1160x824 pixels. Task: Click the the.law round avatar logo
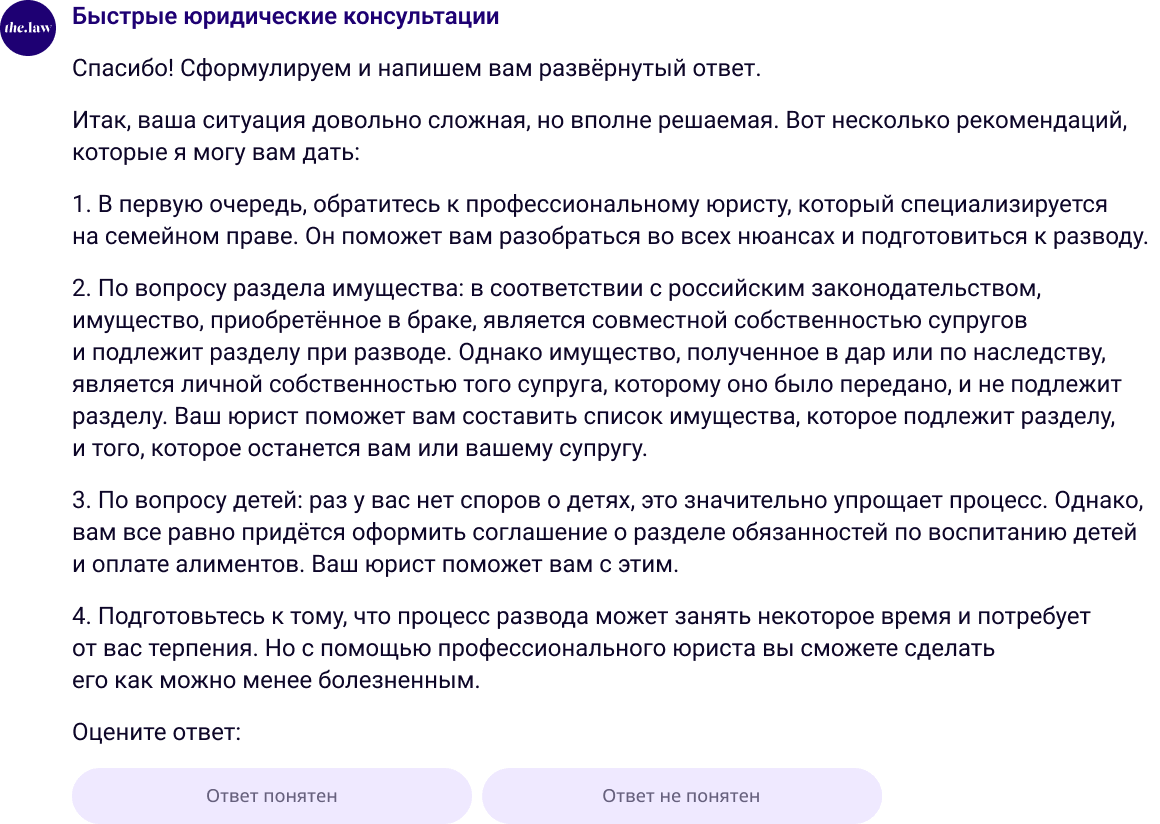(28, 29)
